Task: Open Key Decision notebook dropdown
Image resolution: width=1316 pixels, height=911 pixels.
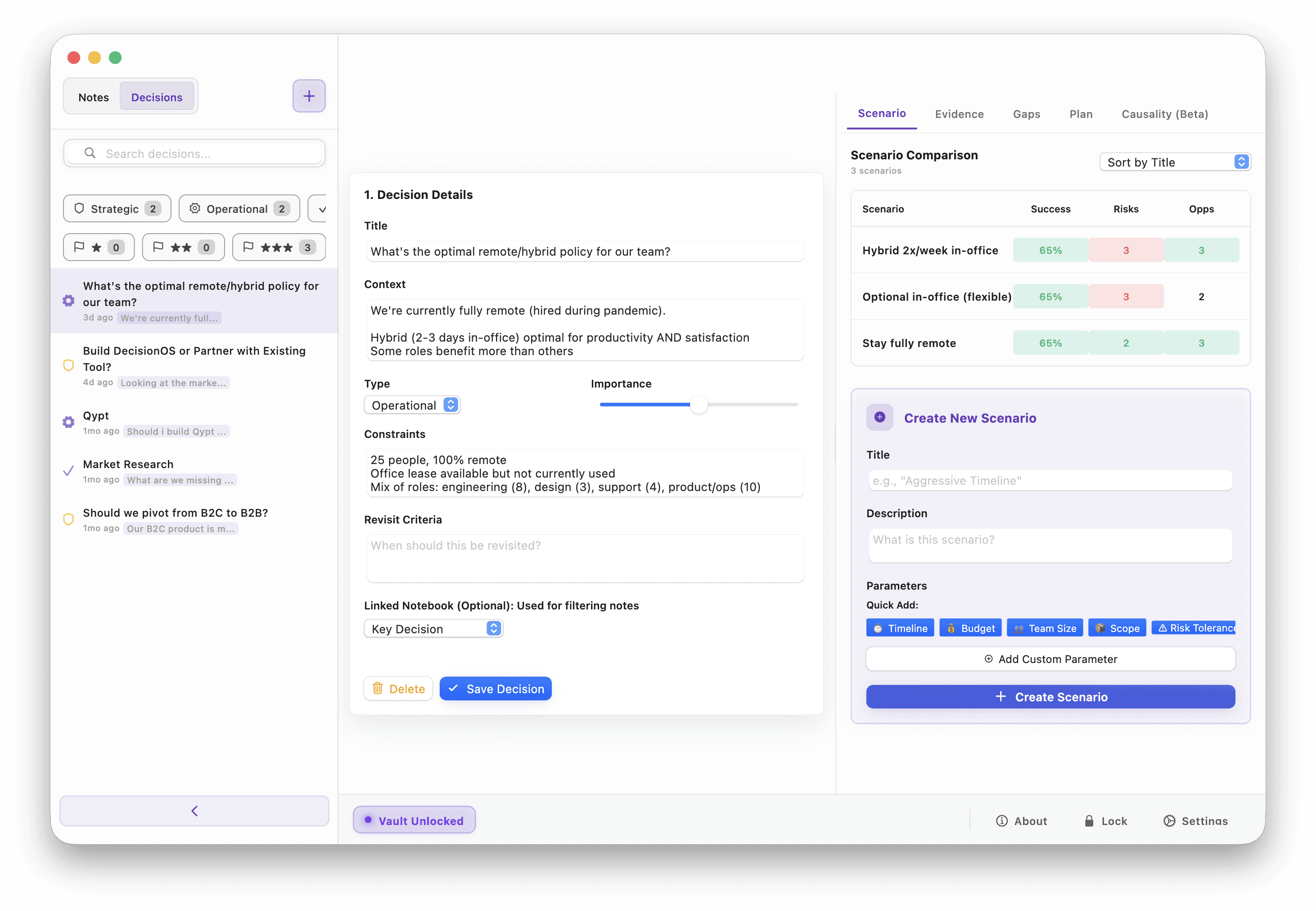Action: (x=433, y=628)
